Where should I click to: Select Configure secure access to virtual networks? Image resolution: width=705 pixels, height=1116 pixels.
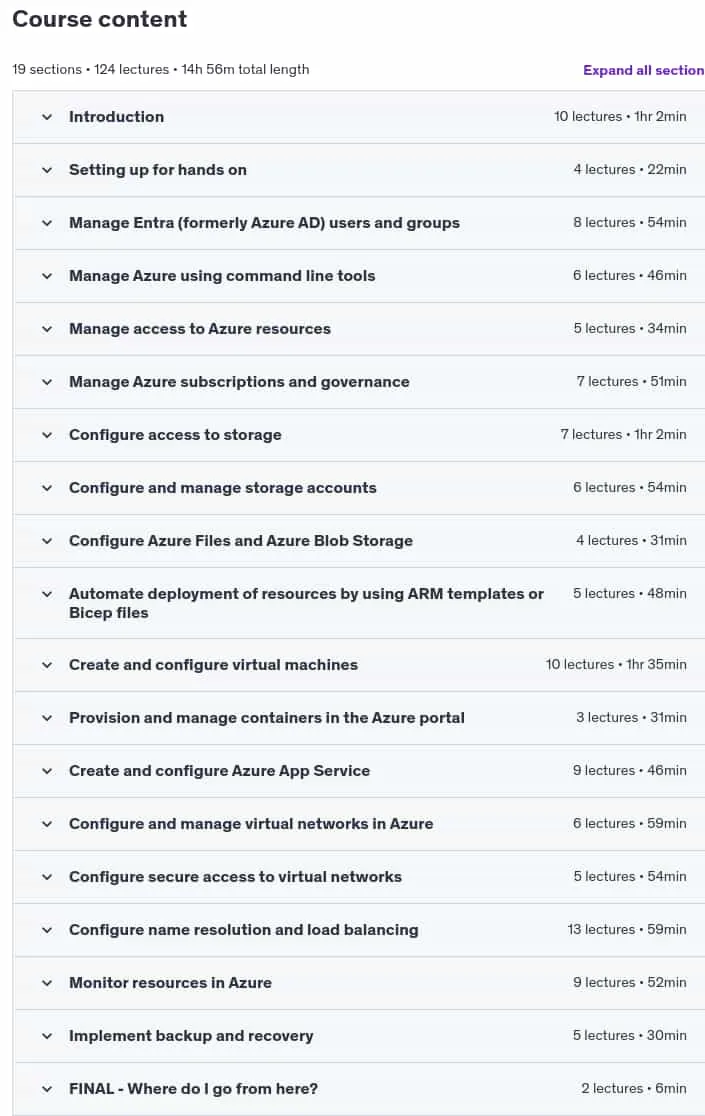point(235,877)
